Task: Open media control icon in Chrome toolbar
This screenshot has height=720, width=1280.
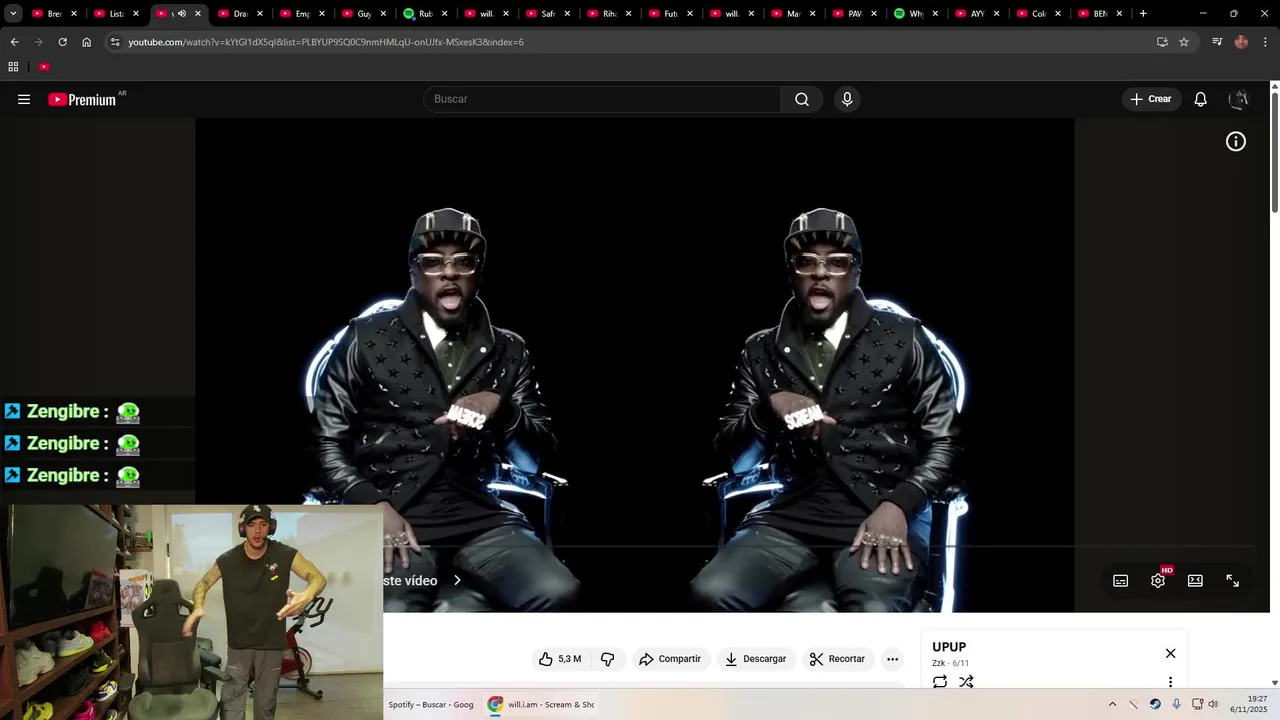Action: (x=1217, y=42)
